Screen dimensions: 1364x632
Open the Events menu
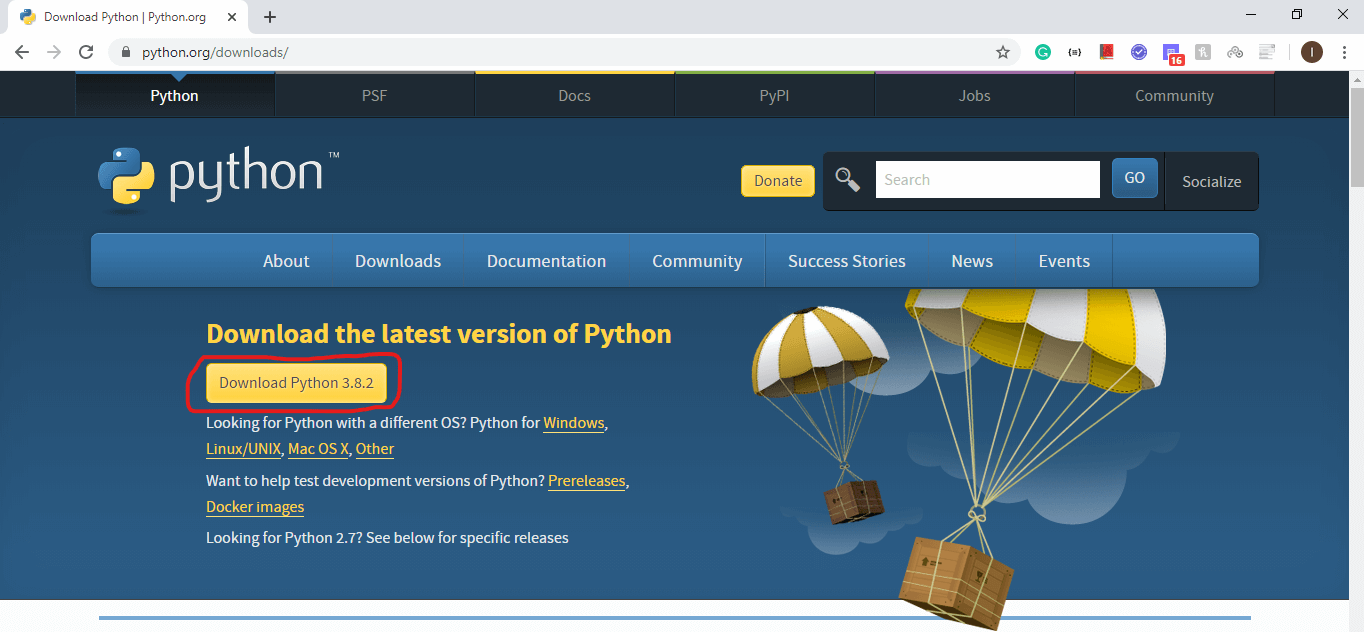pos(1064,261)
